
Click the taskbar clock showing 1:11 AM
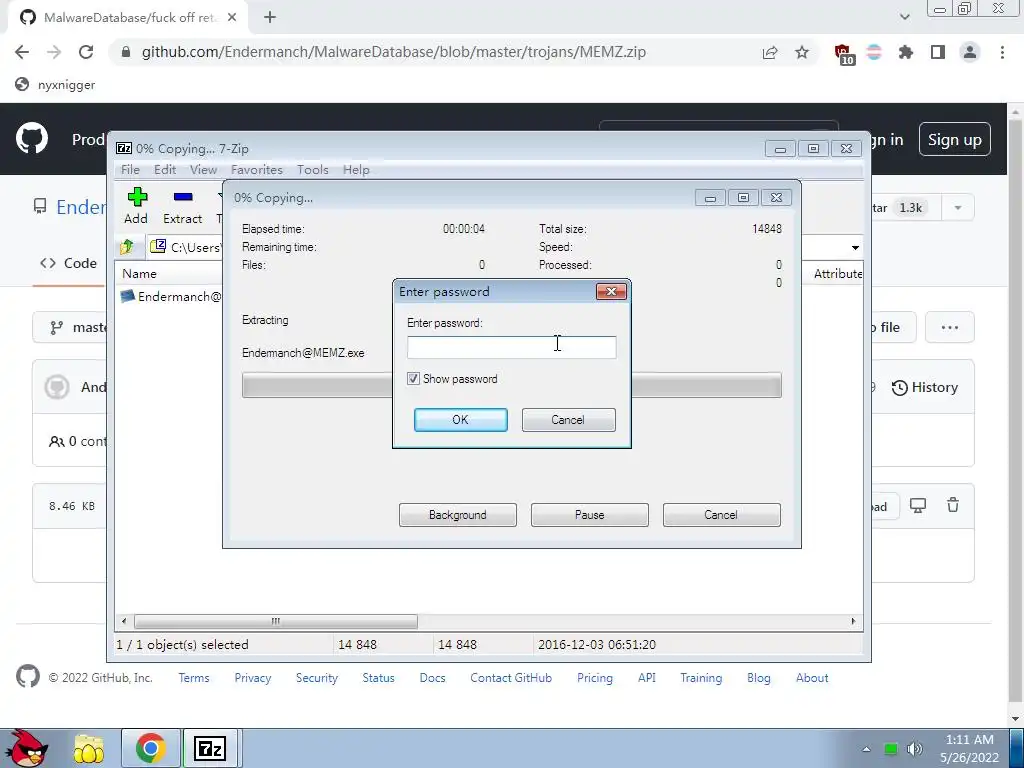tap(970, 748)
